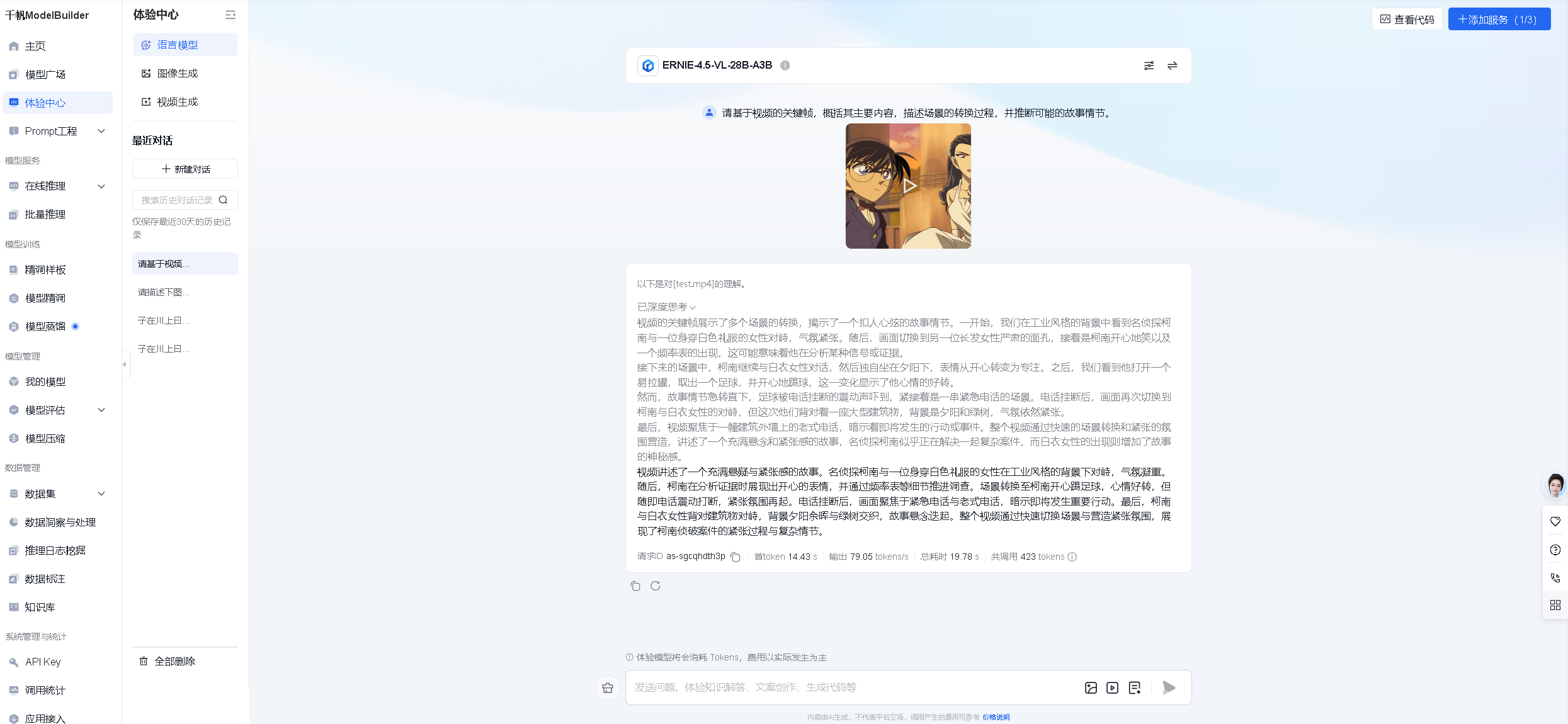Image resolution: width=1568 pixels, height=724 pixels.
Task: Collapse the 体验中心 panel via menu icon
Action: (230, 15)
